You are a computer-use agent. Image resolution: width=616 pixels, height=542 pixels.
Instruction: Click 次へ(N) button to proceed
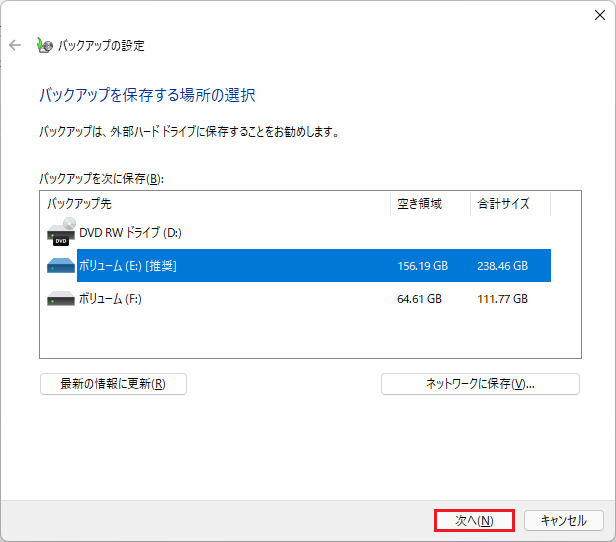[x=474, y=520]
